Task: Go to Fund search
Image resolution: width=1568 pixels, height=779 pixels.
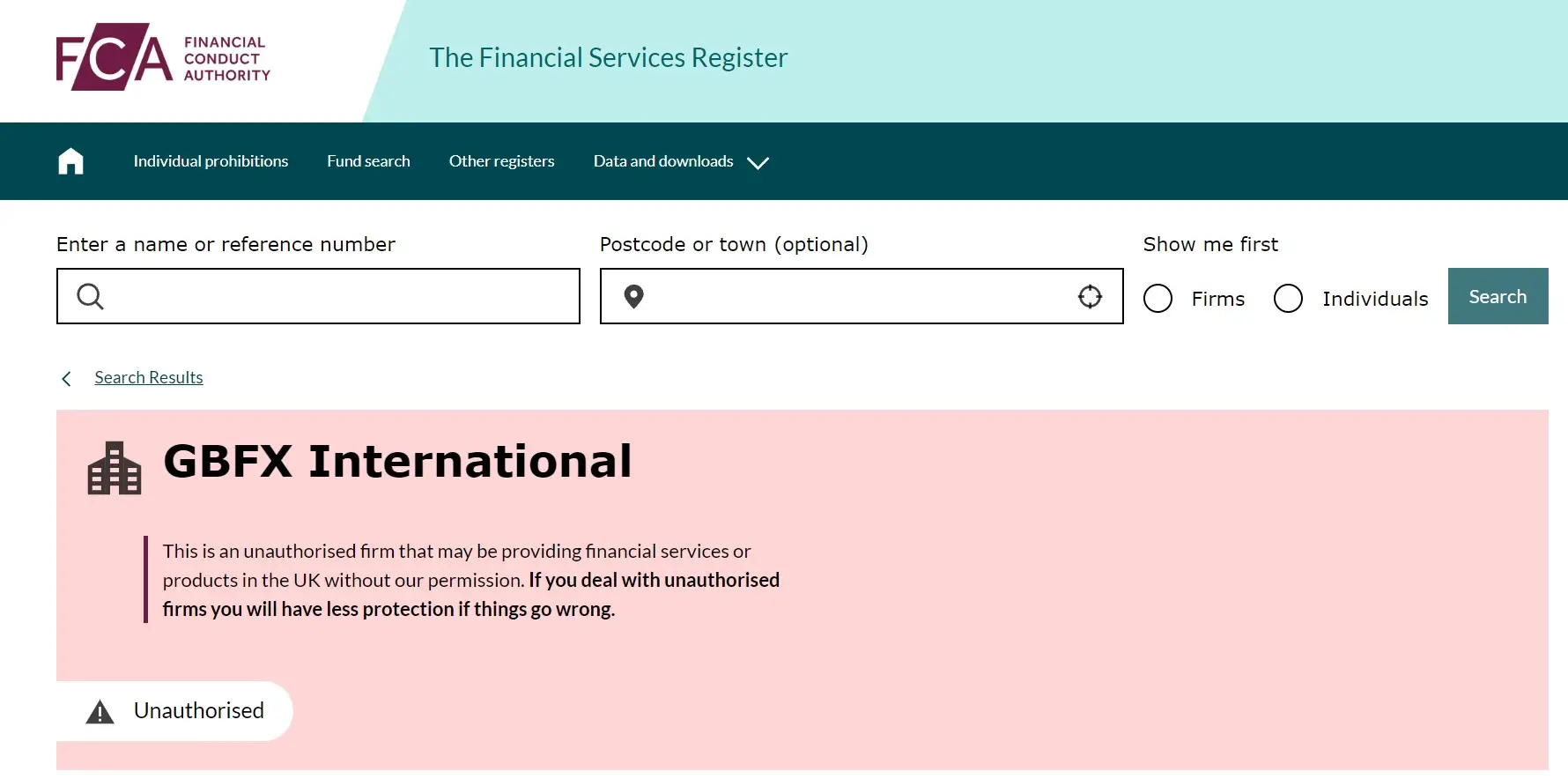Action: (368, 161)
